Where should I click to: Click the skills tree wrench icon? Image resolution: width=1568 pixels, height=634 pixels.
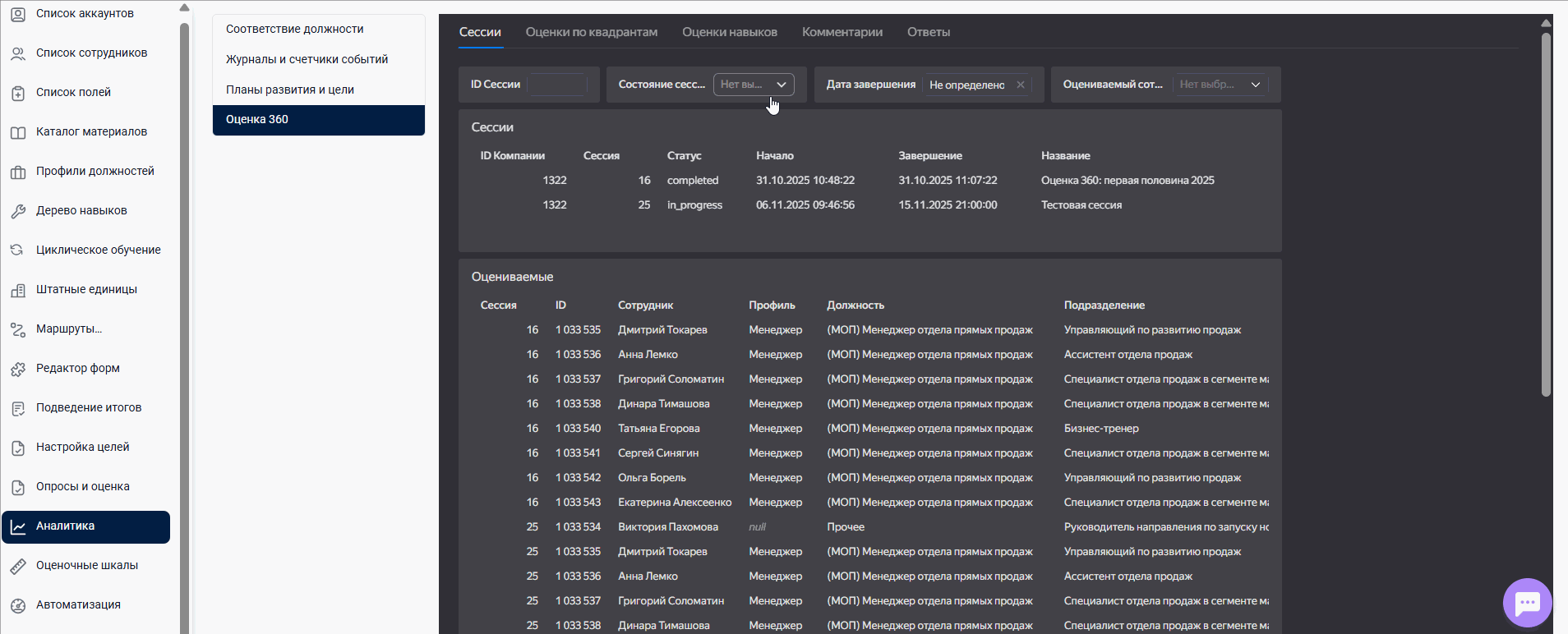tap(17, 211)
